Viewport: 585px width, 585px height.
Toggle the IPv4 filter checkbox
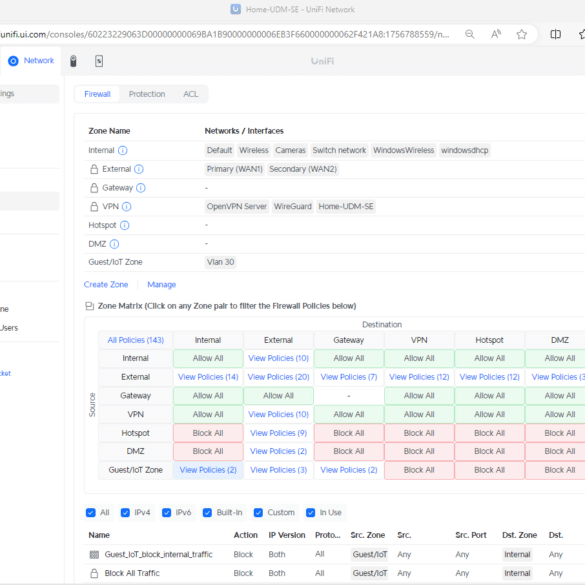(x=125, y=513)
